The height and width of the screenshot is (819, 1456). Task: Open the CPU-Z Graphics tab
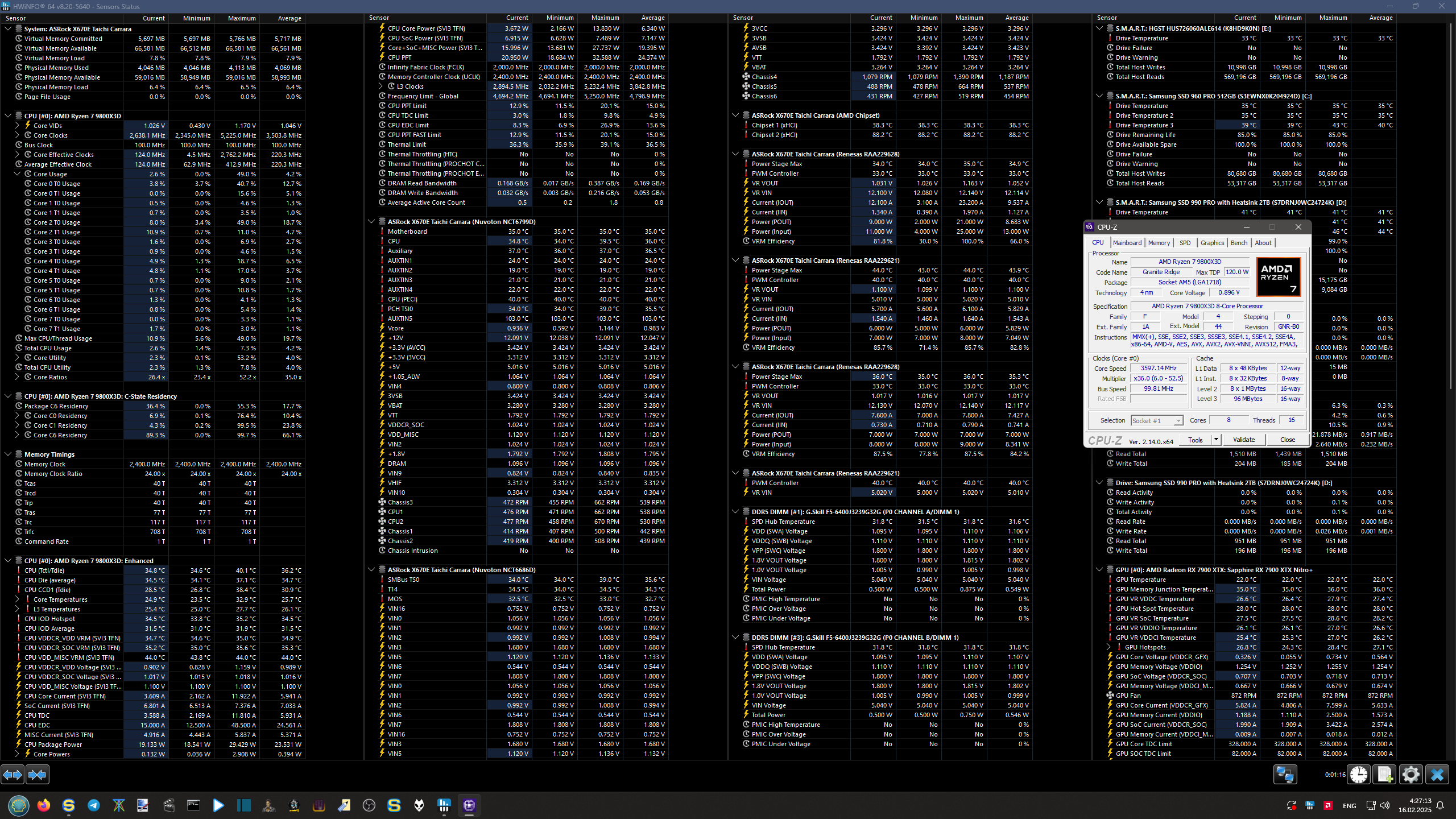[1212, 243]
